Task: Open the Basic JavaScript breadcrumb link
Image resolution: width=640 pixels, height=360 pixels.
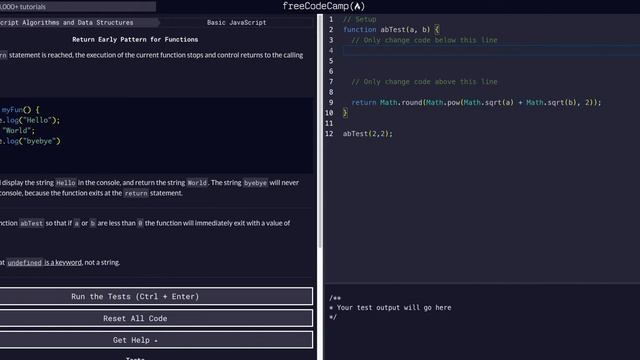Action: [x=236, y=22]
